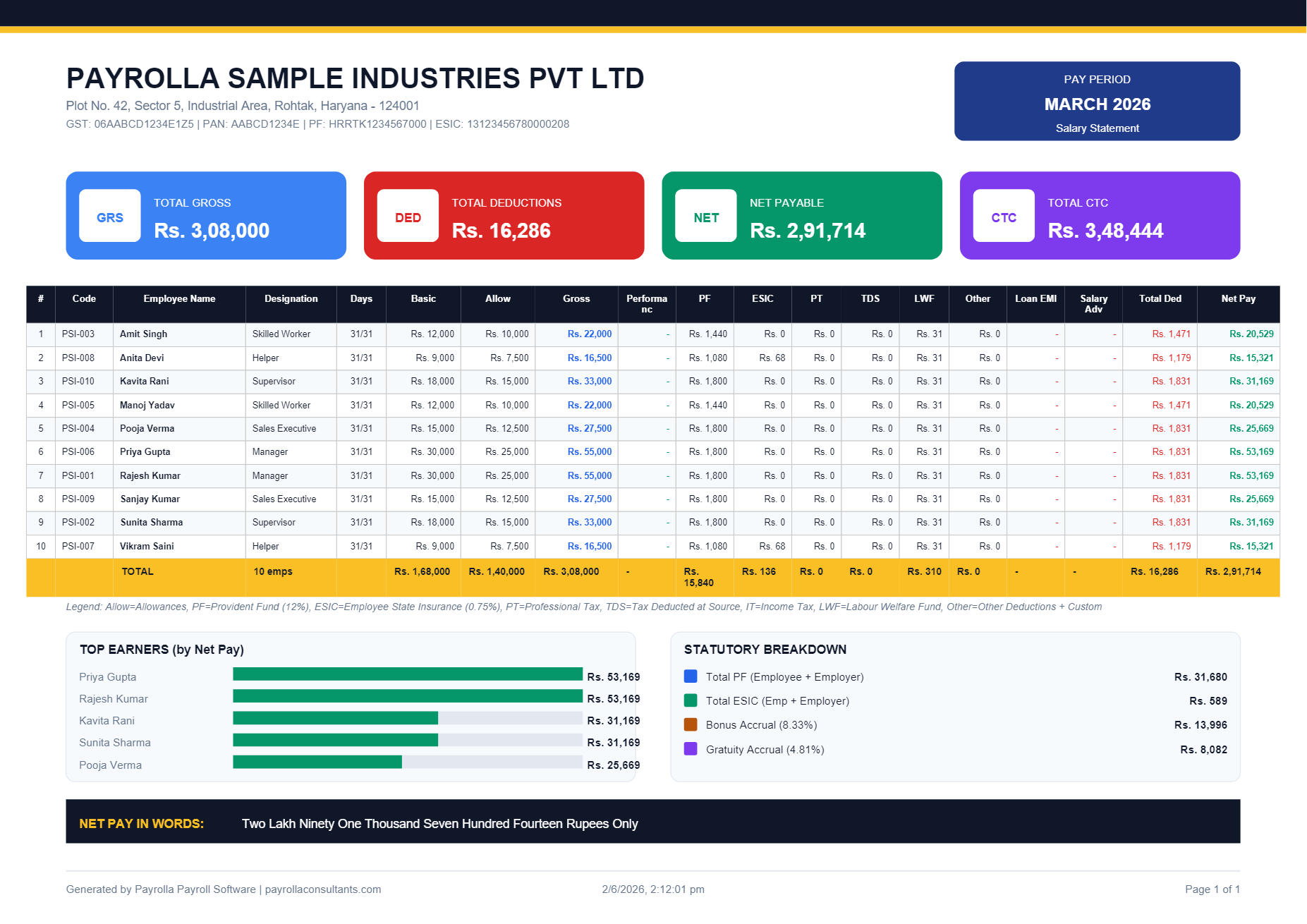Click Sunita Sharma in Top Earners list

click(115, 742)
